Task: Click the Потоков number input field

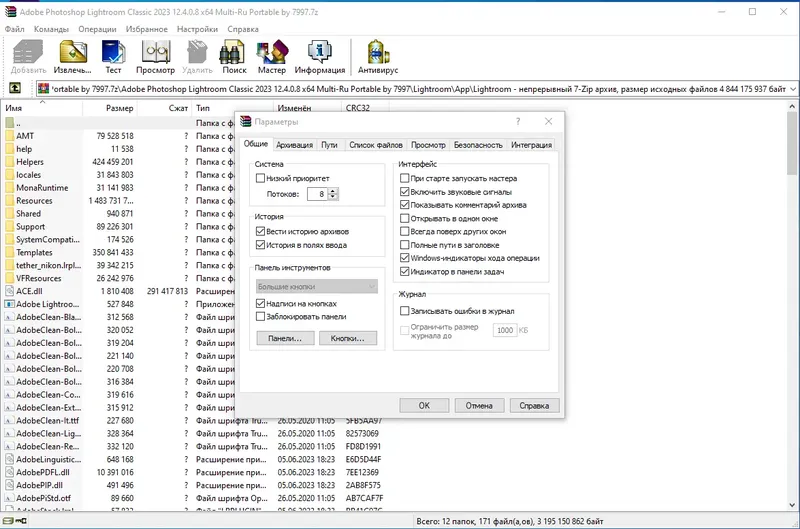Action: point(317,194)
